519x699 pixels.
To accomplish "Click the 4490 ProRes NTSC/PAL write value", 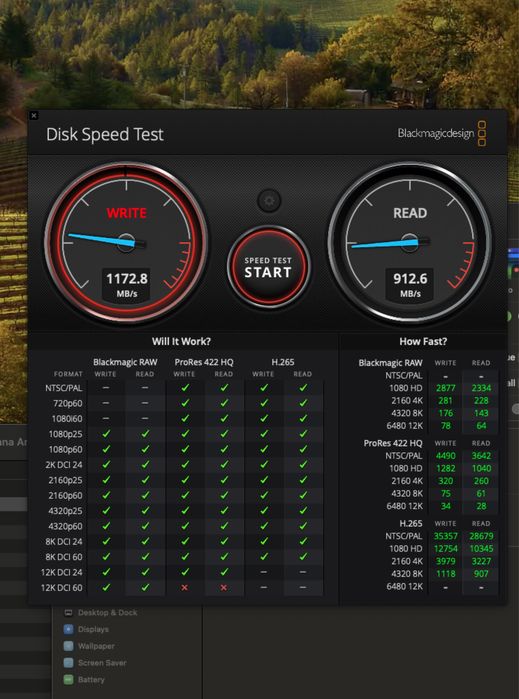I will (445, 456).
